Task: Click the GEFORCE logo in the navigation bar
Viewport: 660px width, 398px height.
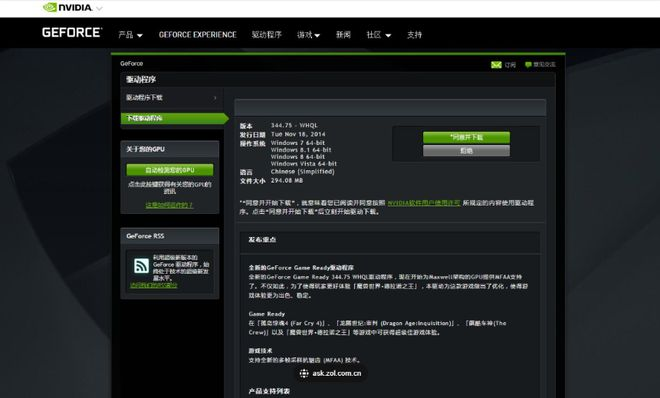Action: pyautogui.click(x=72, y=33)
